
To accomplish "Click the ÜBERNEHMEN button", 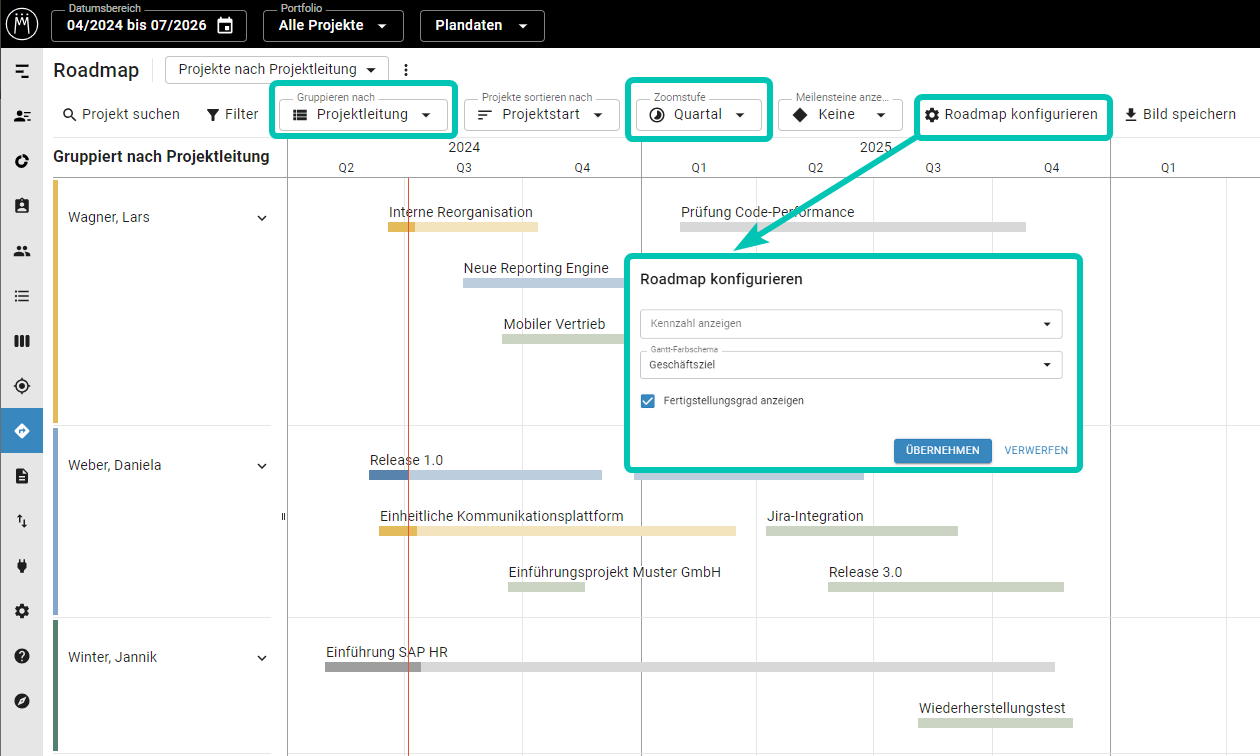I will point(942,450).
